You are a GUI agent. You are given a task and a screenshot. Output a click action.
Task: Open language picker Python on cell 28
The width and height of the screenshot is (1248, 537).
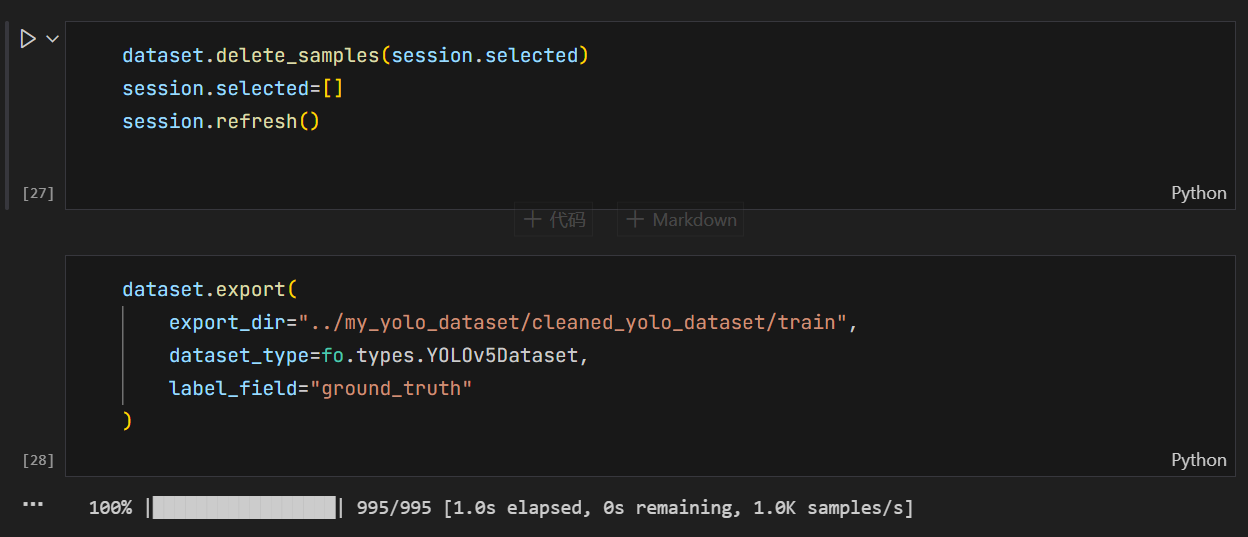(x=1198, y=460)
